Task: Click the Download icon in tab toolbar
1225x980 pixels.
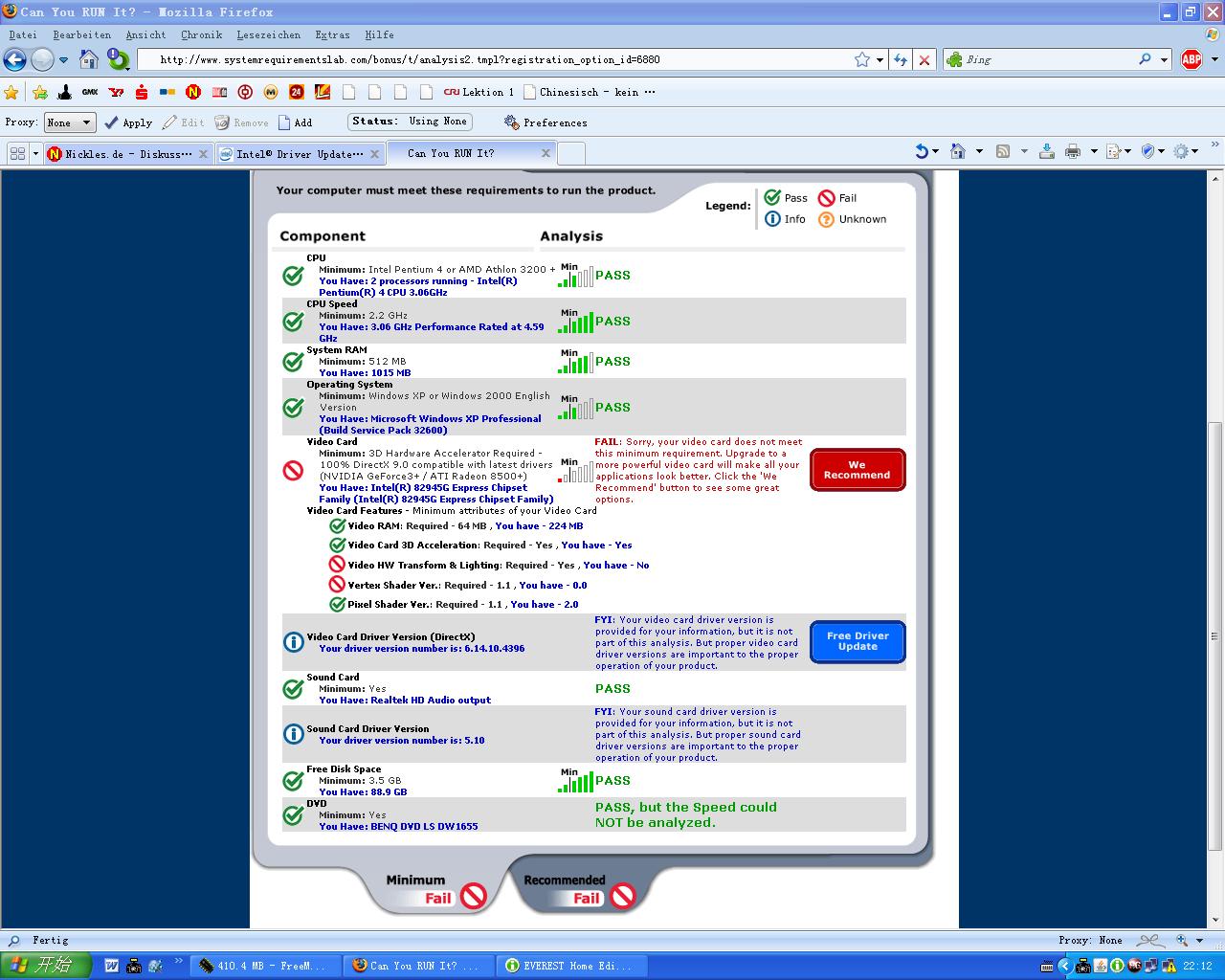Action: (x=1046, y=151)
